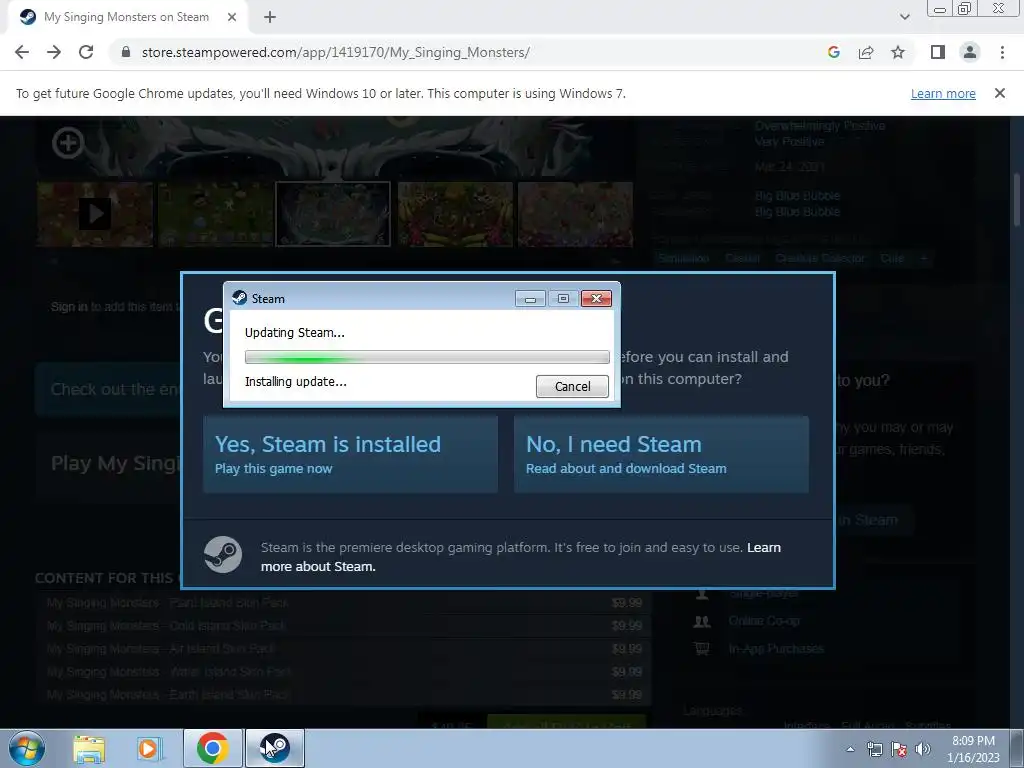The height and width of the screenshot is (768, 1024).
Task: Click the Updating Steam progress bar
Action: (427, 357)
